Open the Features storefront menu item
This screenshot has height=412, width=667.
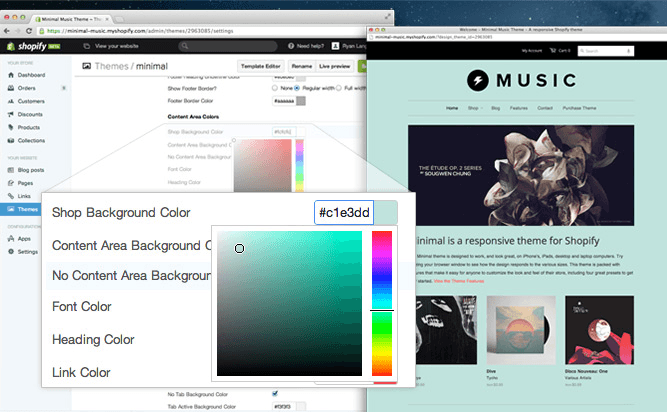point(518,107)
